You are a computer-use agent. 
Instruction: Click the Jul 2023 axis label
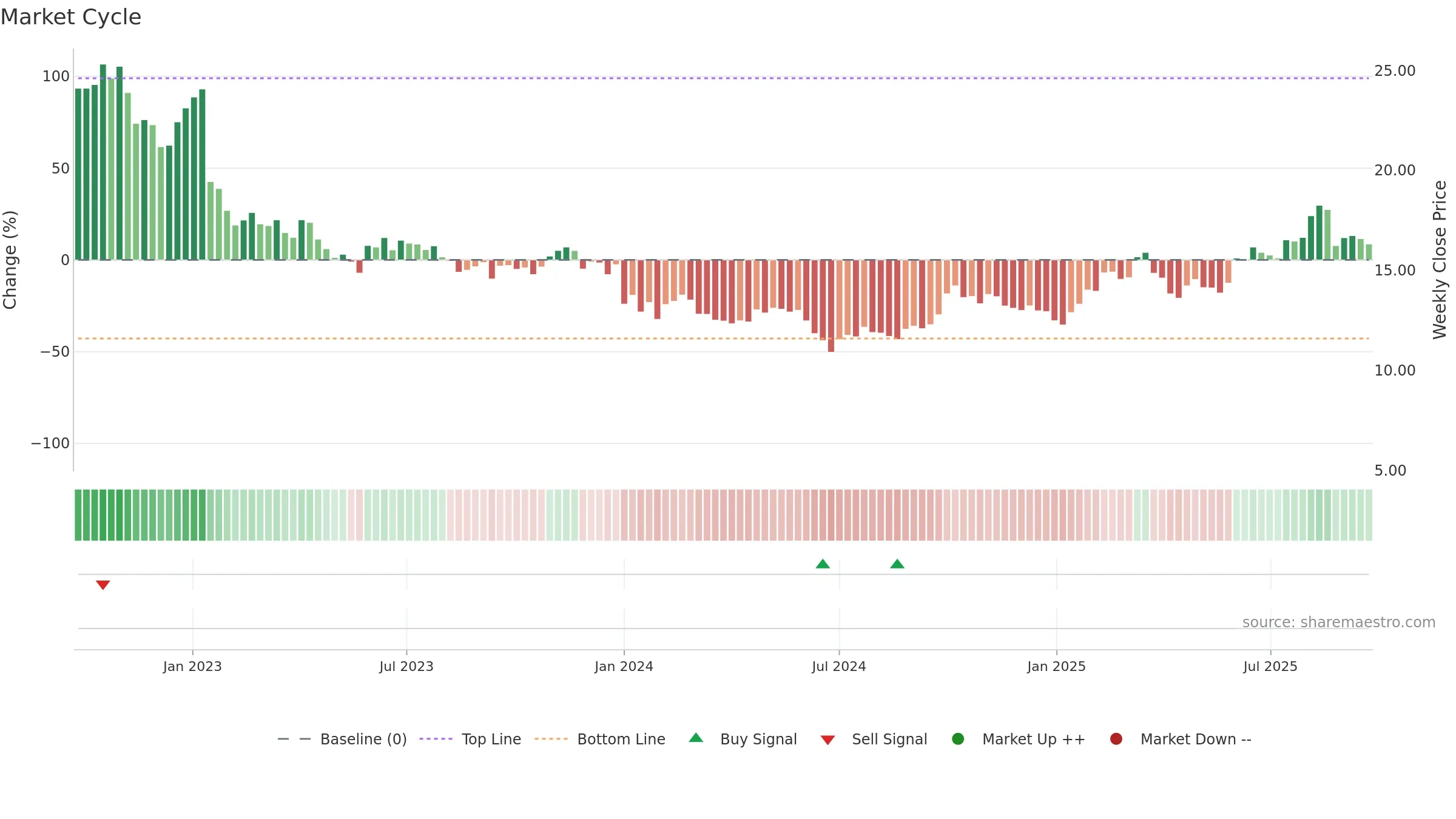coord(406,667)
